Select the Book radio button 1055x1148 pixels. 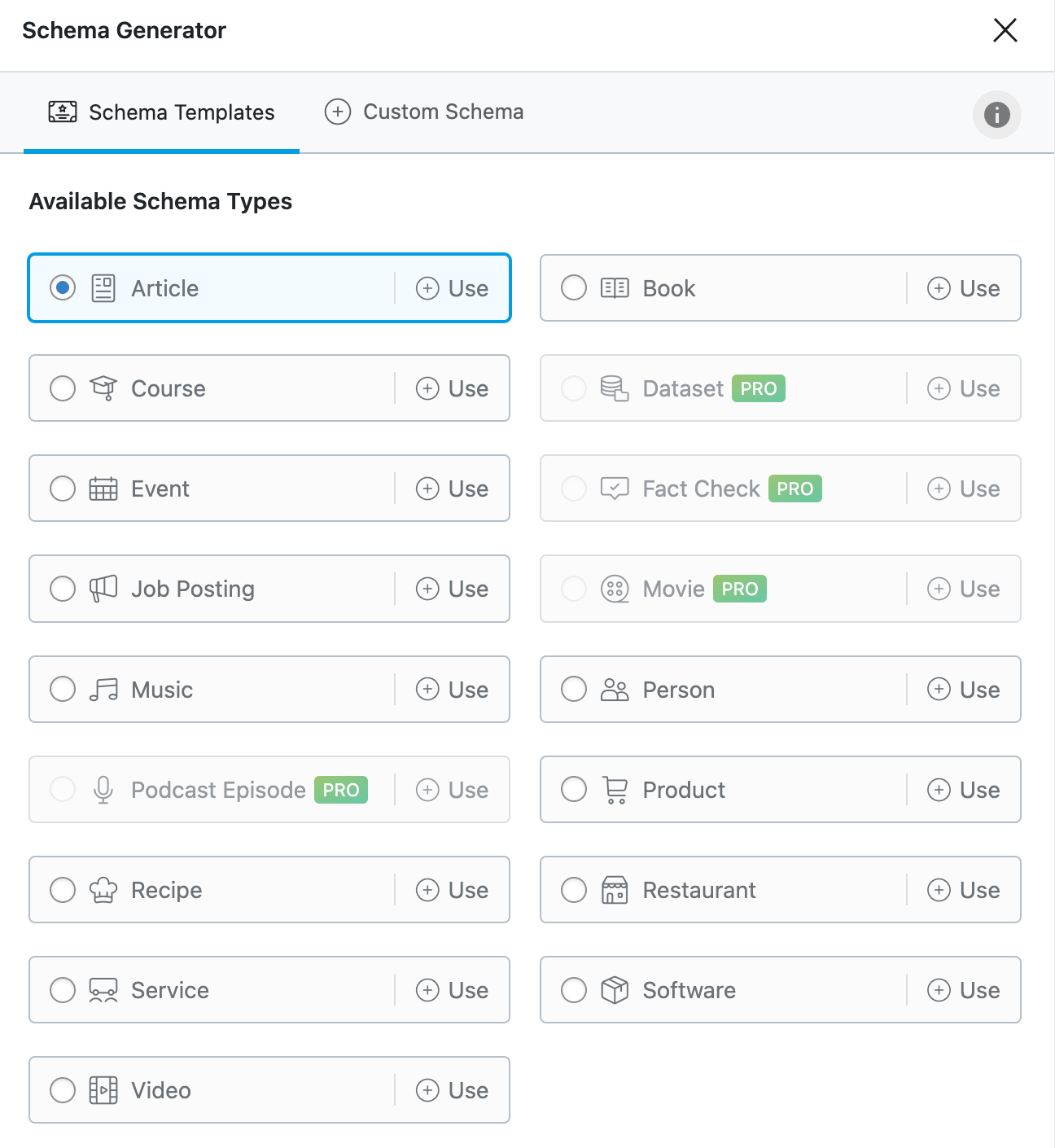(574, 288)
